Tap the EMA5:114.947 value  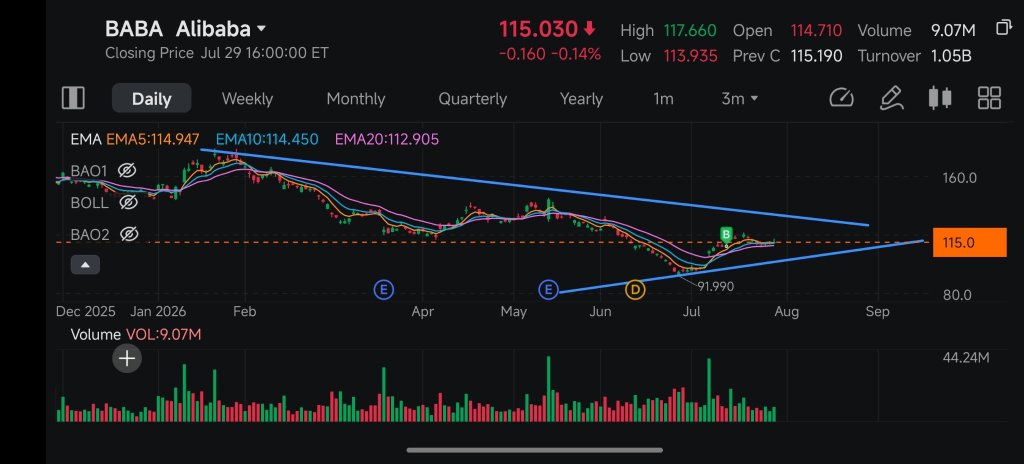point(152,139)
